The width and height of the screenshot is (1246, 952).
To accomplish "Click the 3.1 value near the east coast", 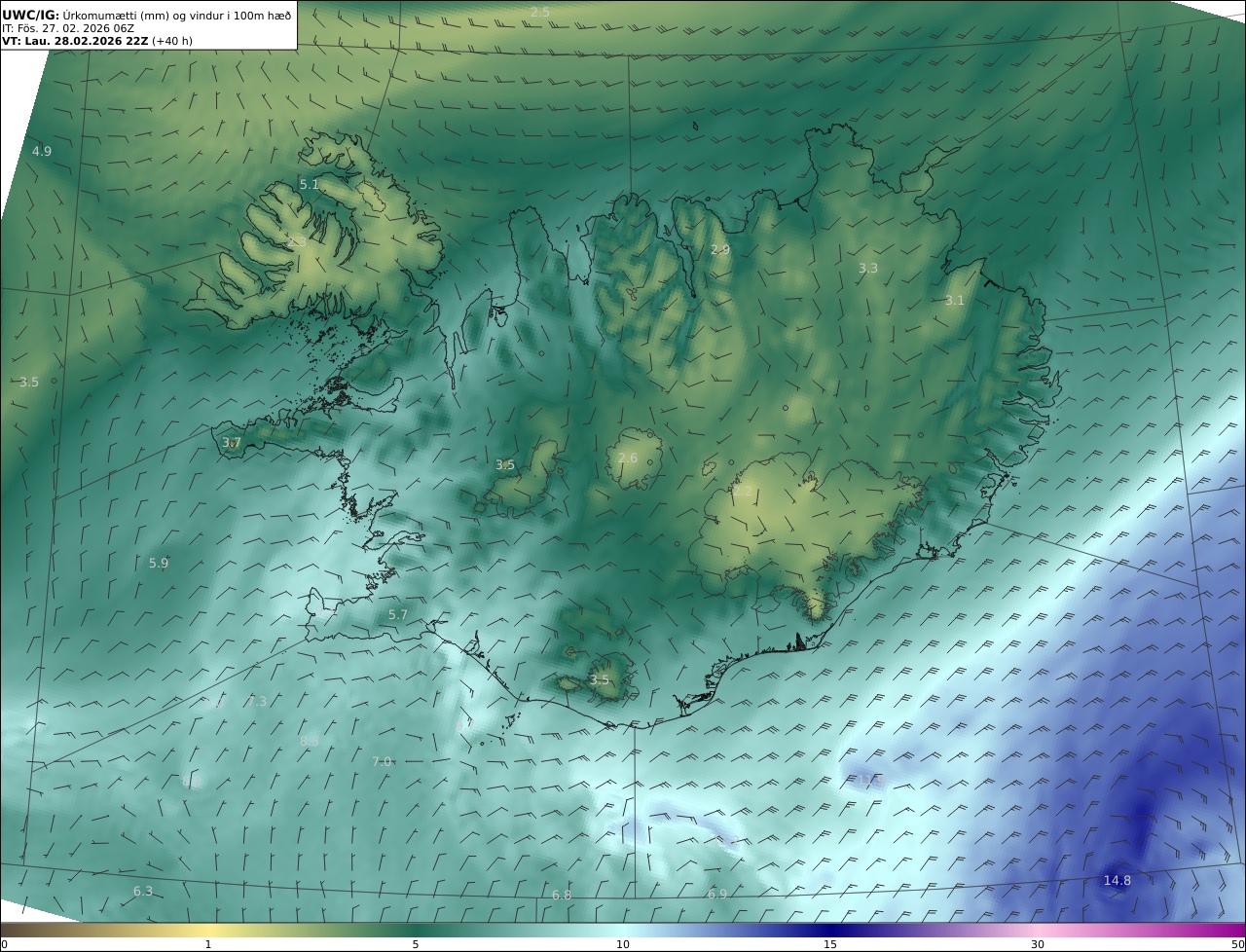I will [x=954, y=301].
